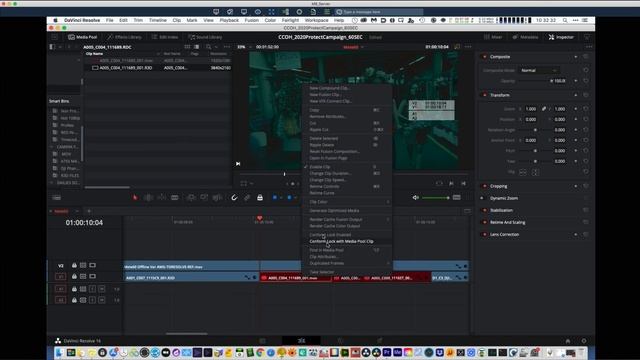Toggle the Retime And Scaling enable dot
The height and width of the screenshot is (360, 640).
tap(484, 222)
